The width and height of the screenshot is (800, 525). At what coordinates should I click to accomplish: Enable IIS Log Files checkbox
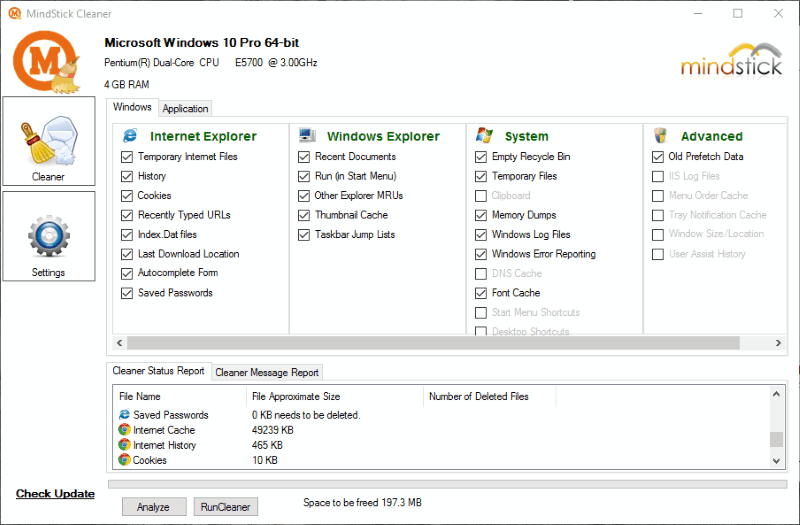(x=658, y=177)
